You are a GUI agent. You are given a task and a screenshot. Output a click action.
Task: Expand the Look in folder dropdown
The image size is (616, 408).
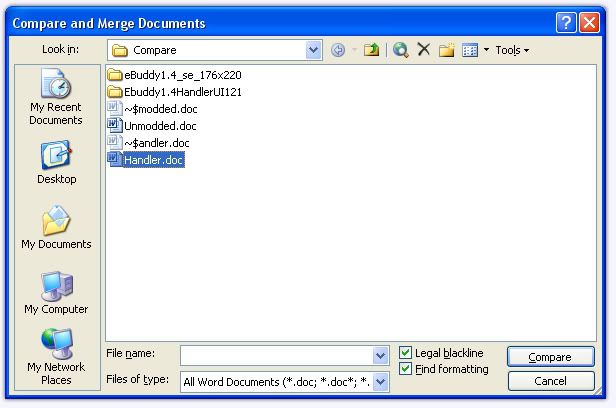coord(313,50)
